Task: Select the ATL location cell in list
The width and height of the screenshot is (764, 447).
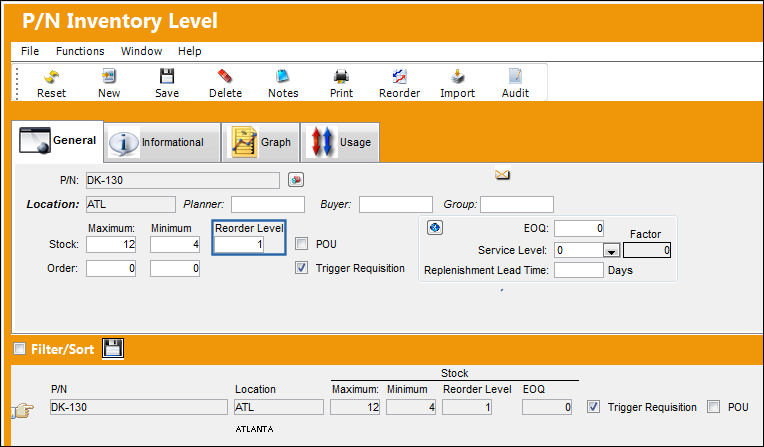Action: tap(278, 407)
